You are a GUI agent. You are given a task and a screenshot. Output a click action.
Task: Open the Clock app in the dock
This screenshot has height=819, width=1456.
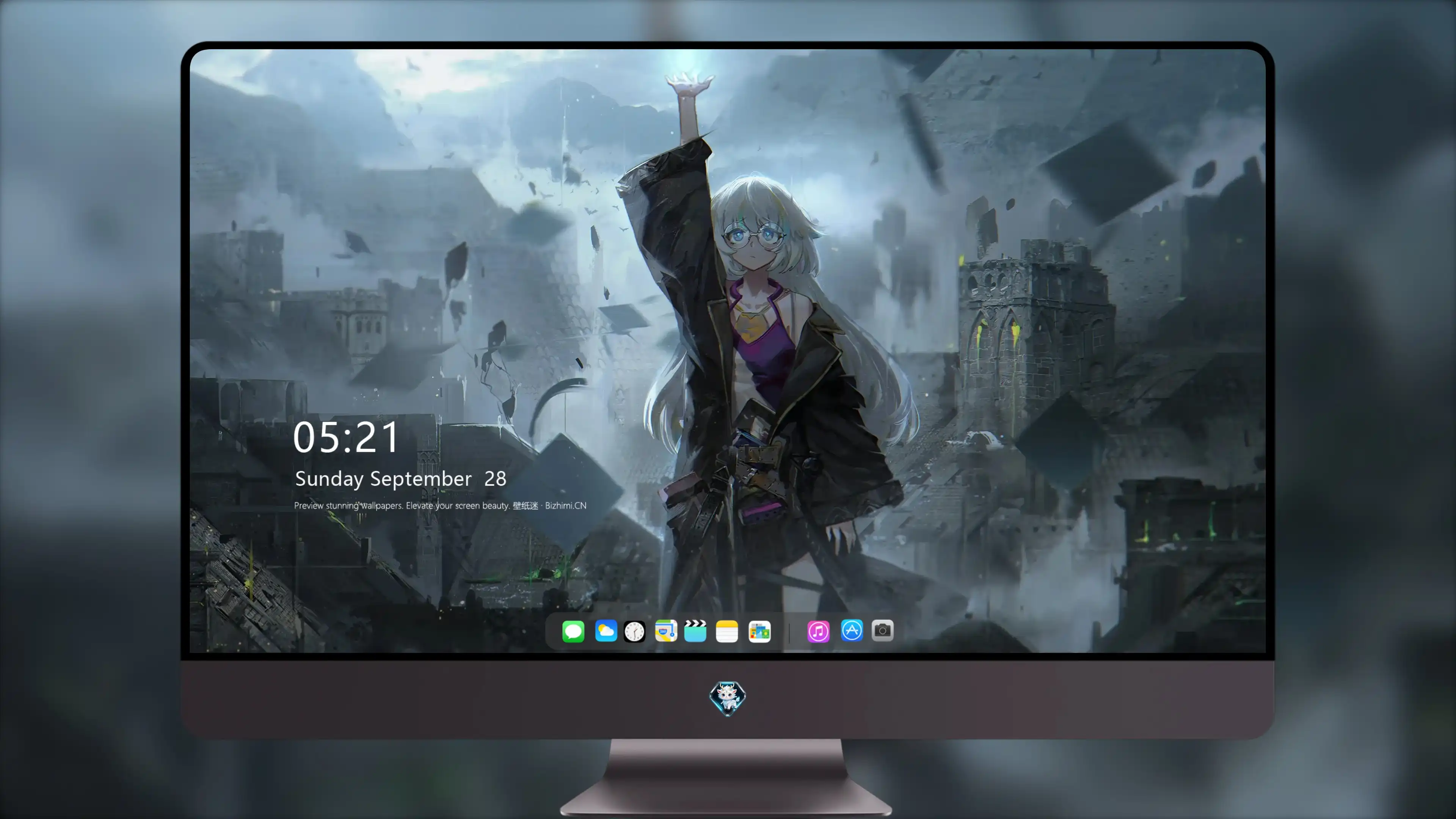[x=634, y=631]
